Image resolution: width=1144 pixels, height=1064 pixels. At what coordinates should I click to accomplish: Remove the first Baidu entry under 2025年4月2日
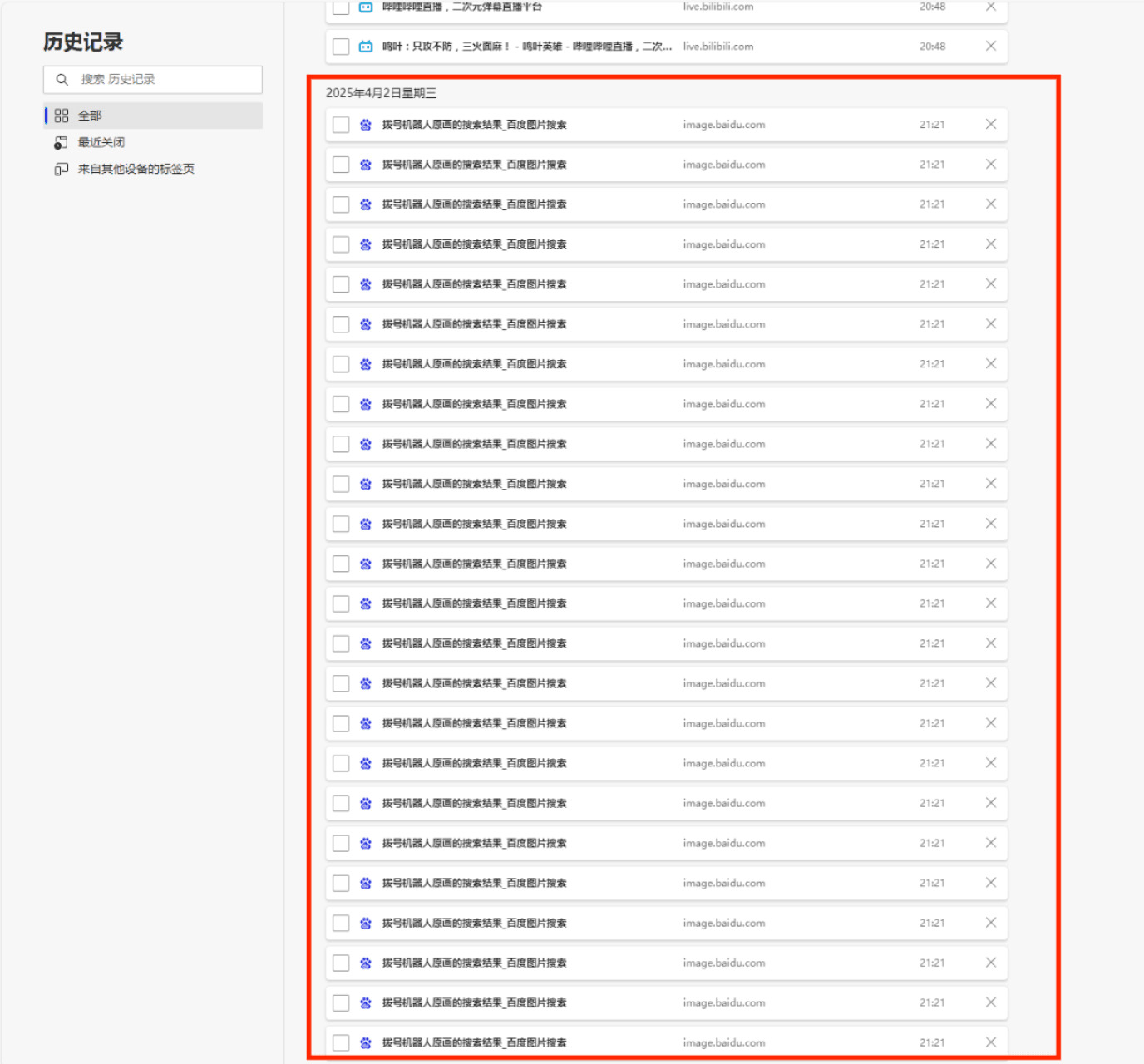990,125
